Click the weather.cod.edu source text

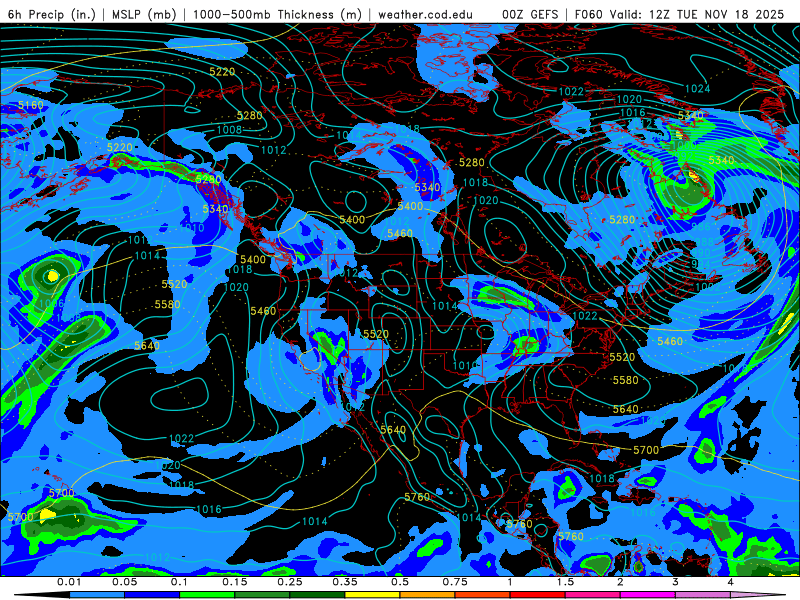(425, 14)
